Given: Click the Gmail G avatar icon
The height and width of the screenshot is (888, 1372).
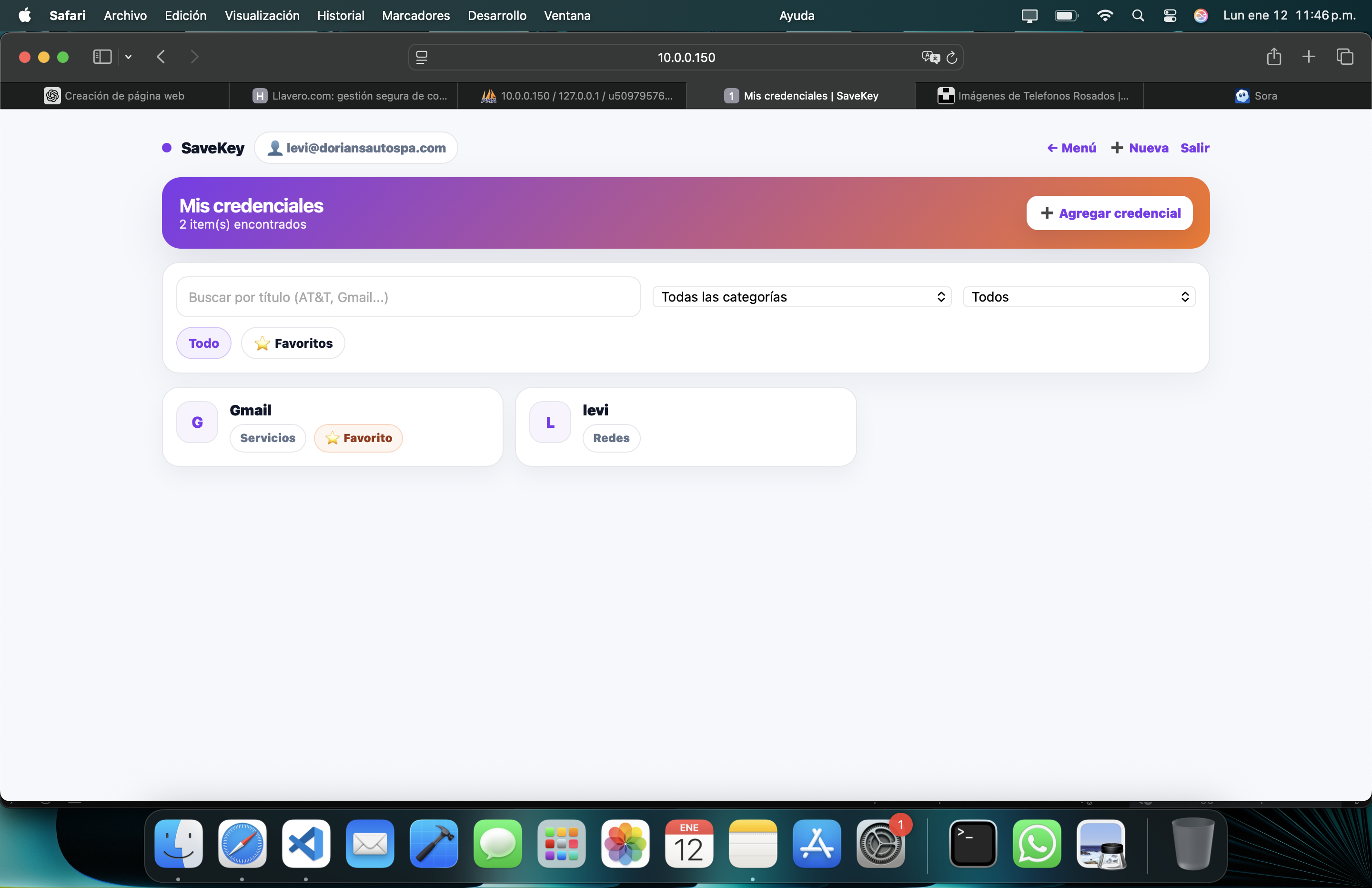Looking at the screenshot, I should point(197,422).
